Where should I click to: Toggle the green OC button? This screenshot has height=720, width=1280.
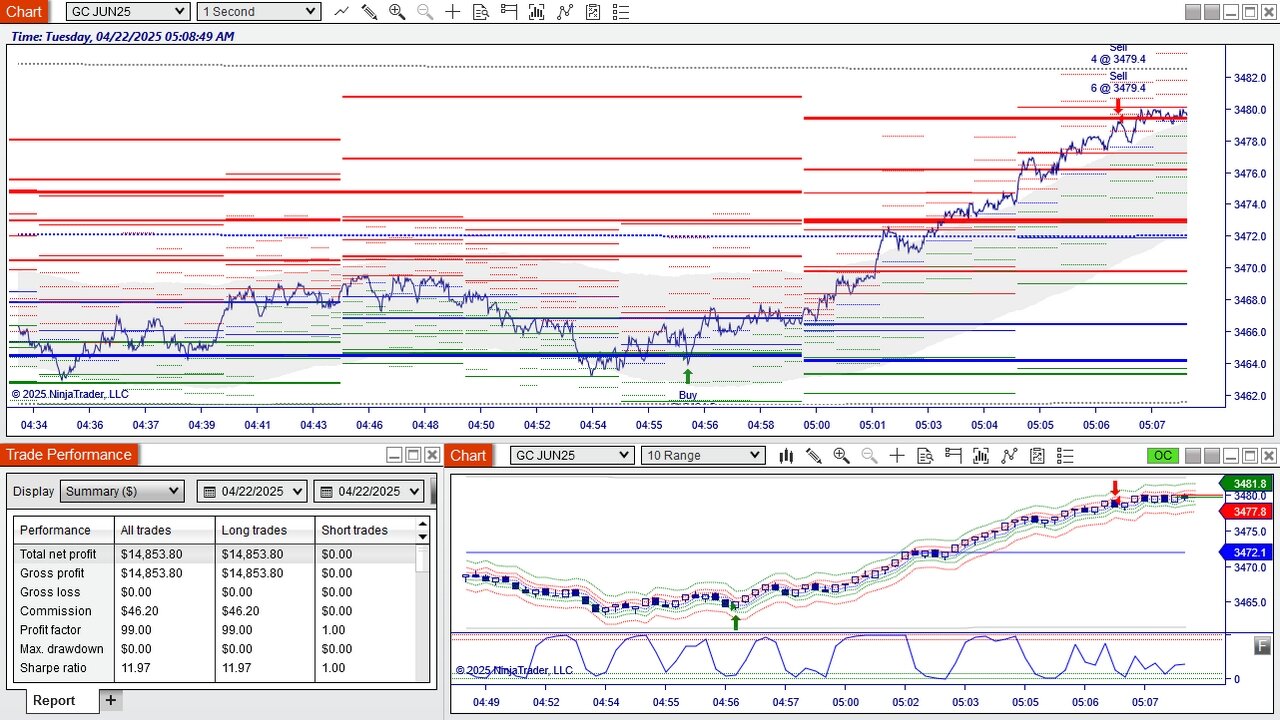(1162, 455)
